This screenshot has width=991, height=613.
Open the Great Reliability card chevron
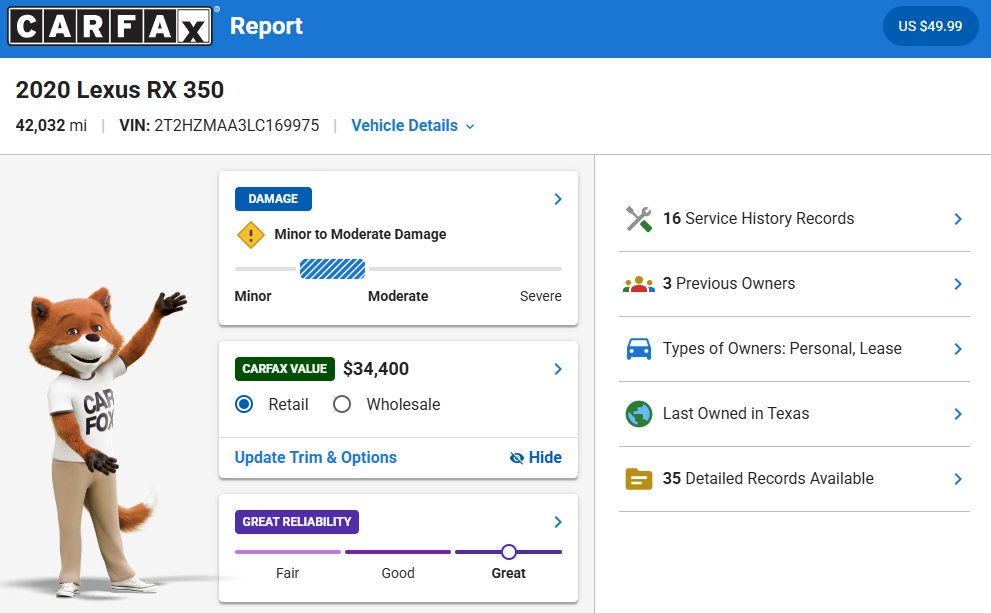pos(557,522)
